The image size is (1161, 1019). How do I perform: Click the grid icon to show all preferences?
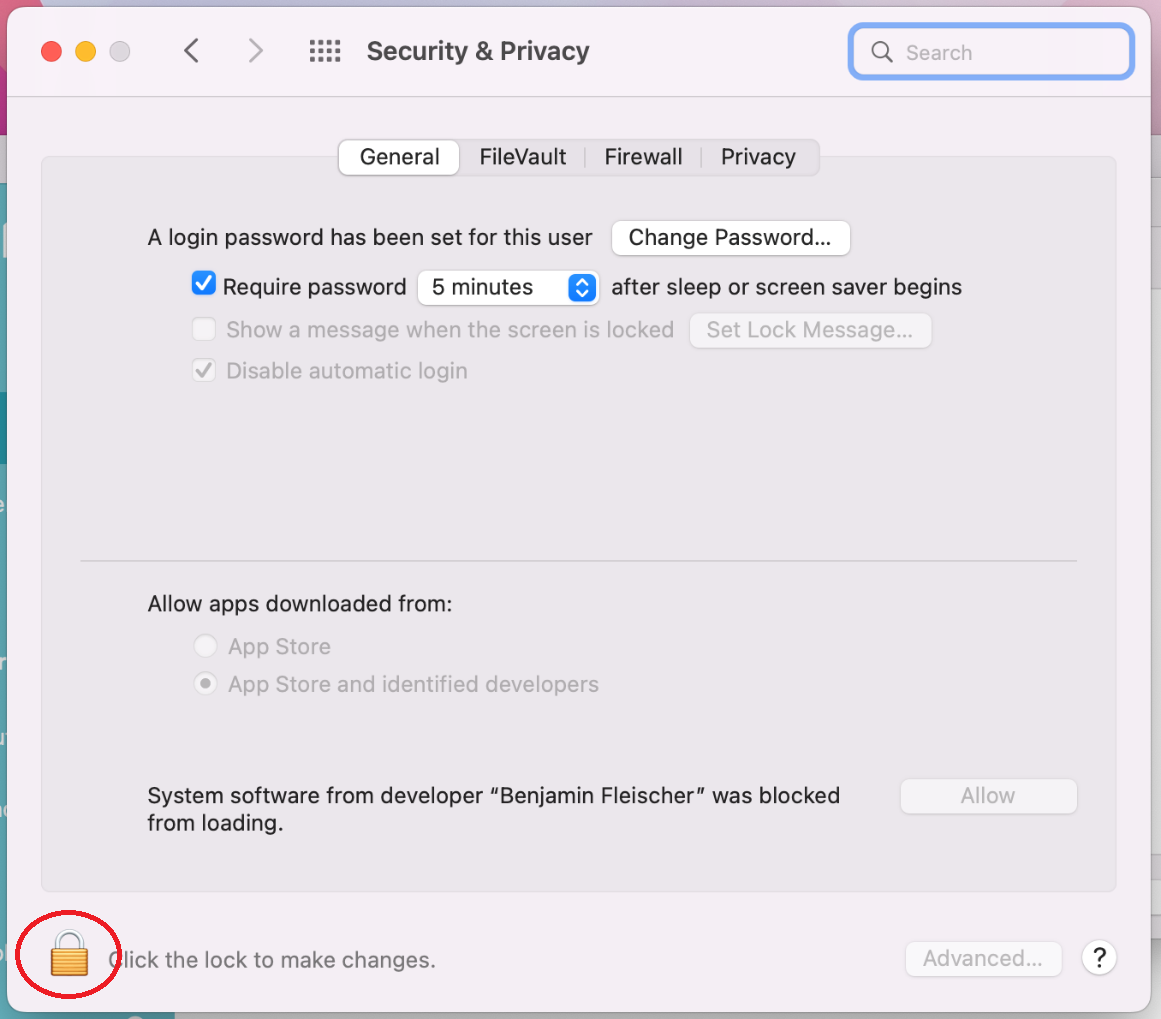tap(325, 50)
